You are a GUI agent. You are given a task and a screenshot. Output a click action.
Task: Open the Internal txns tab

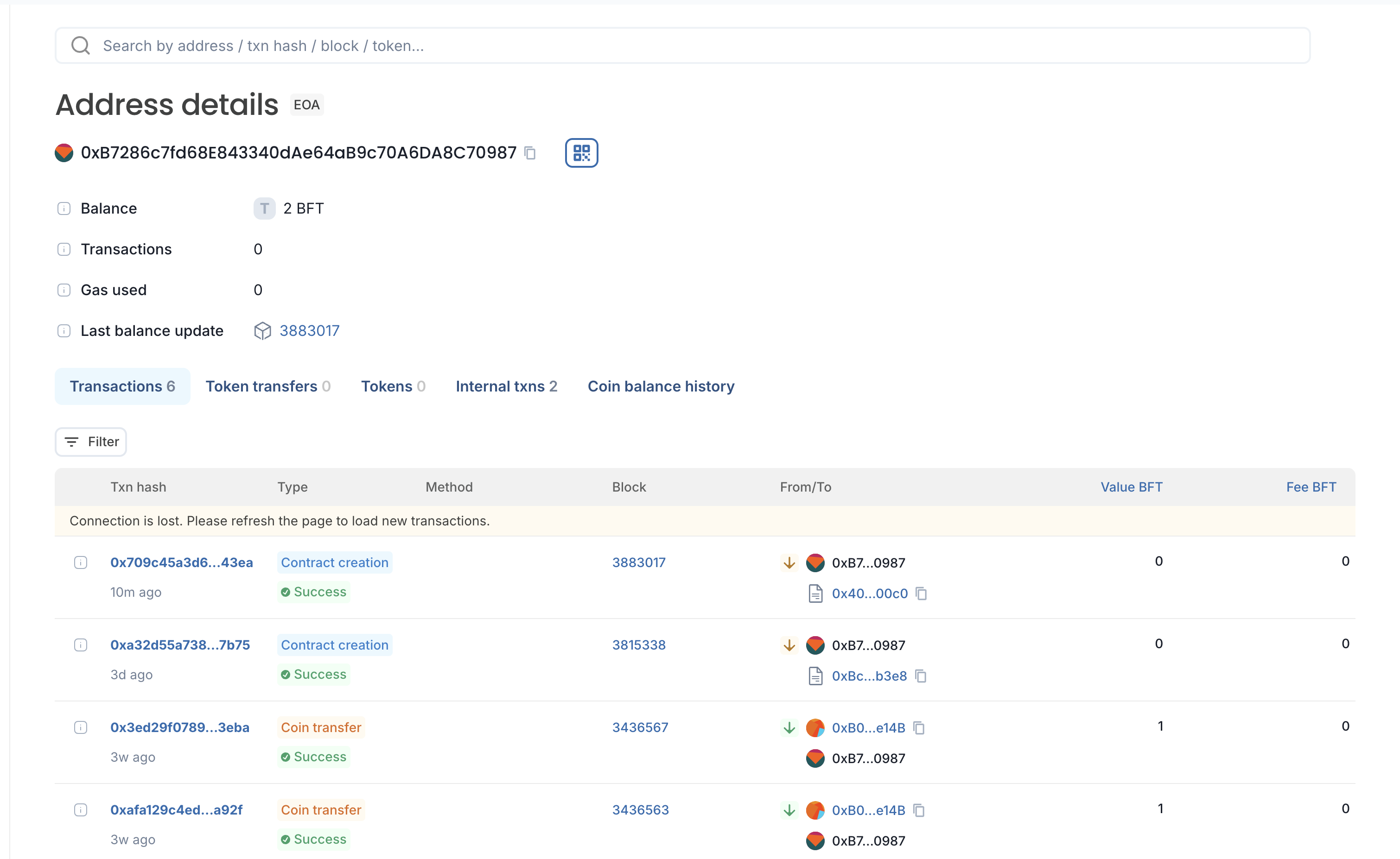tap(506, 386)
